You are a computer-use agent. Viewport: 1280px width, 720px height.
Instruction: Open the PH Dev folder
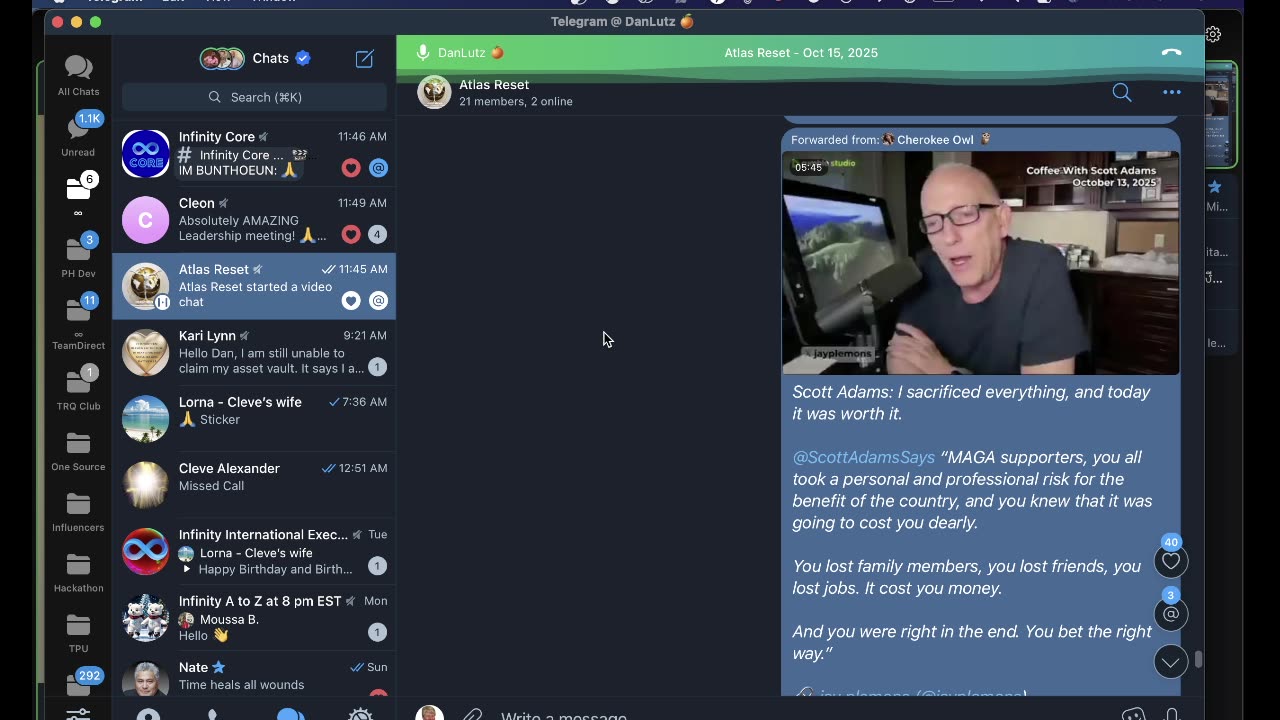coord(78,255)
